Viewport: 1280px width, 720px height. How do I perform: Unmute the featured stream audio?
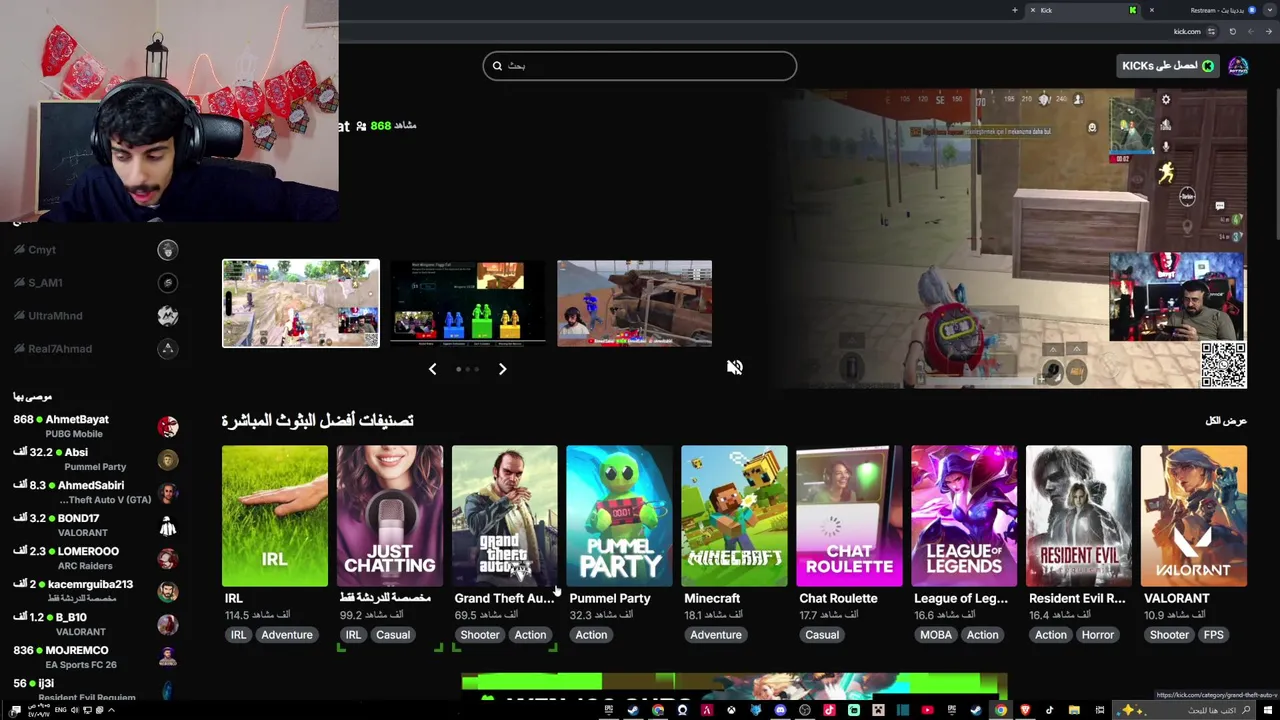pos(735,367)
